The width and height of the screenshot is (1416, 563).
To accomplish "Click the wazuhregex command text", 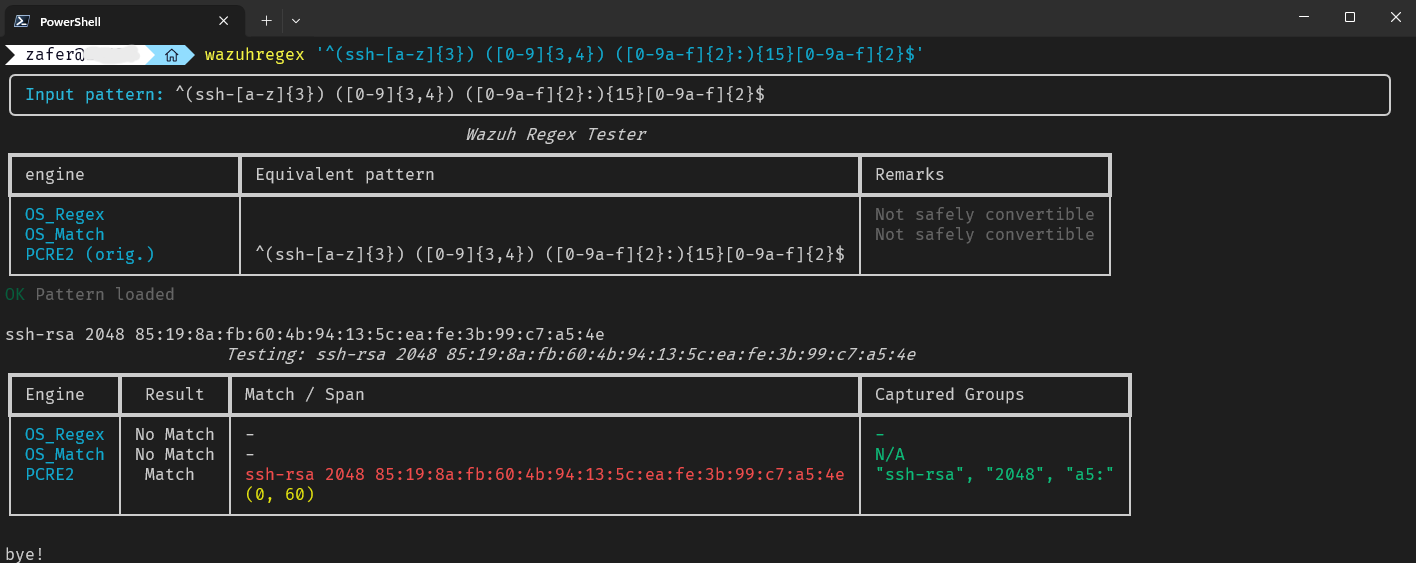I will tap(254, 54).
